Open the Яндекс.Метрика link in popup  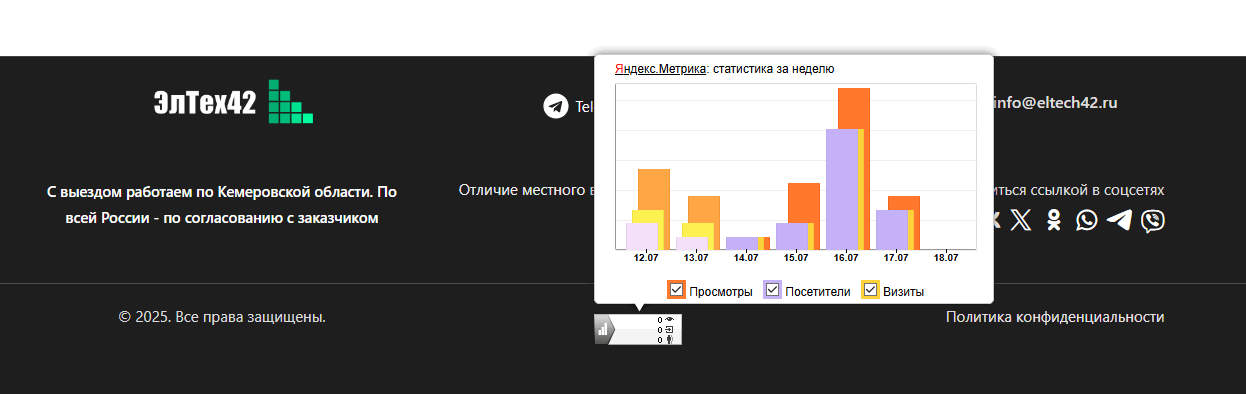click(x=661, y=69)
